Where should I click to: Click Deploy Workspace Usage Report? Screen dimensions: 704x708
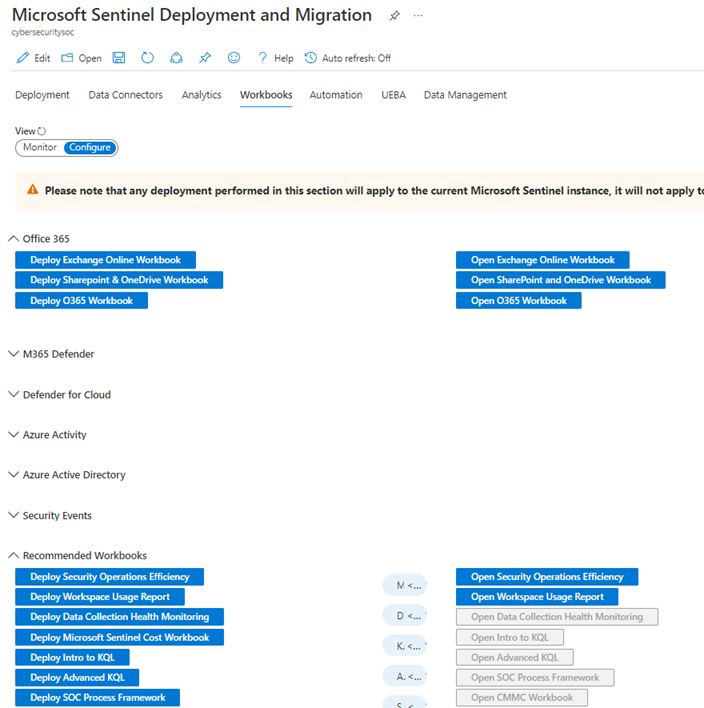click(x=100, y=597)
